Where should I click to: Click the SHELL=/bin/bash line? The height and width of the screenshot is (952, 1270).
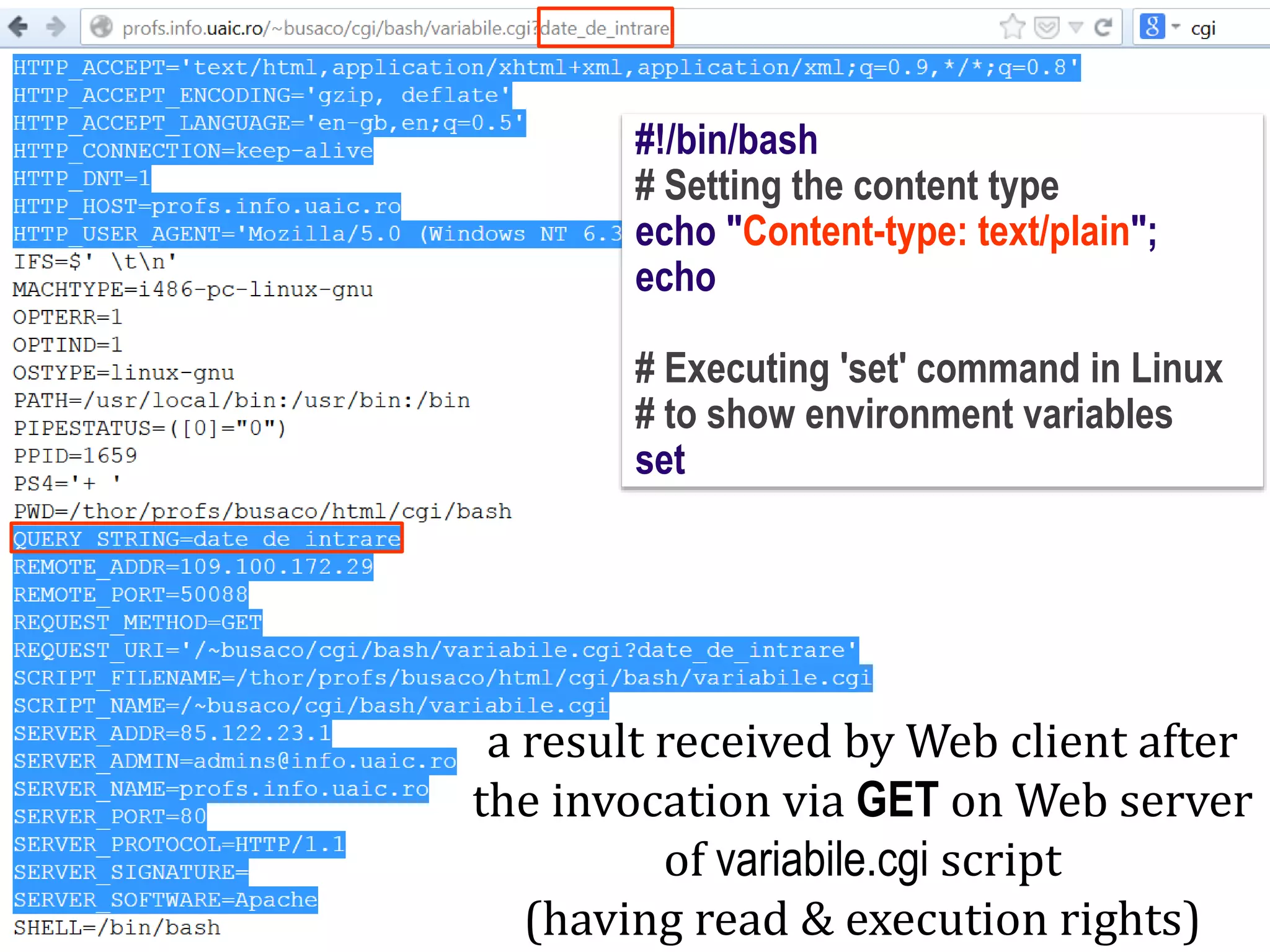tap(117, 928)
